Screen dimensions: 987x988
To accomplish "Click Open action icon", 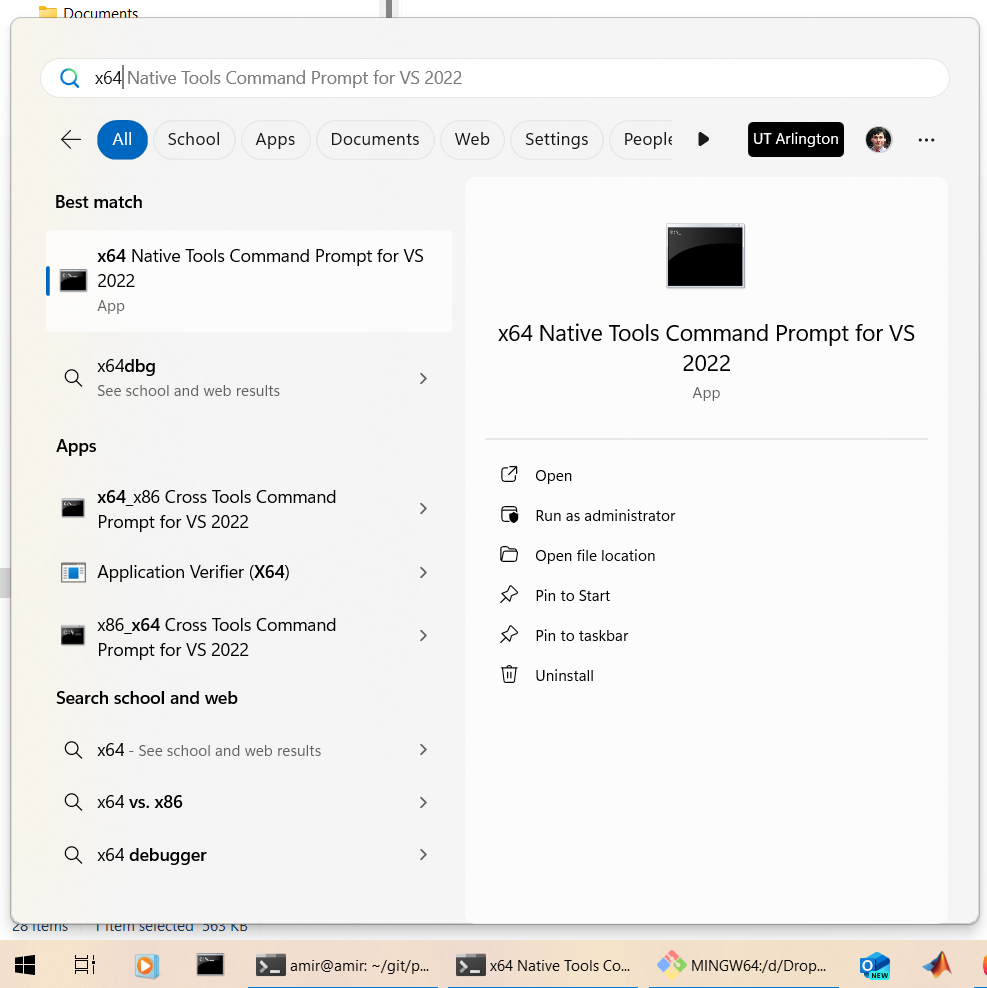I will pyautogui.click(x=509, y=474).
